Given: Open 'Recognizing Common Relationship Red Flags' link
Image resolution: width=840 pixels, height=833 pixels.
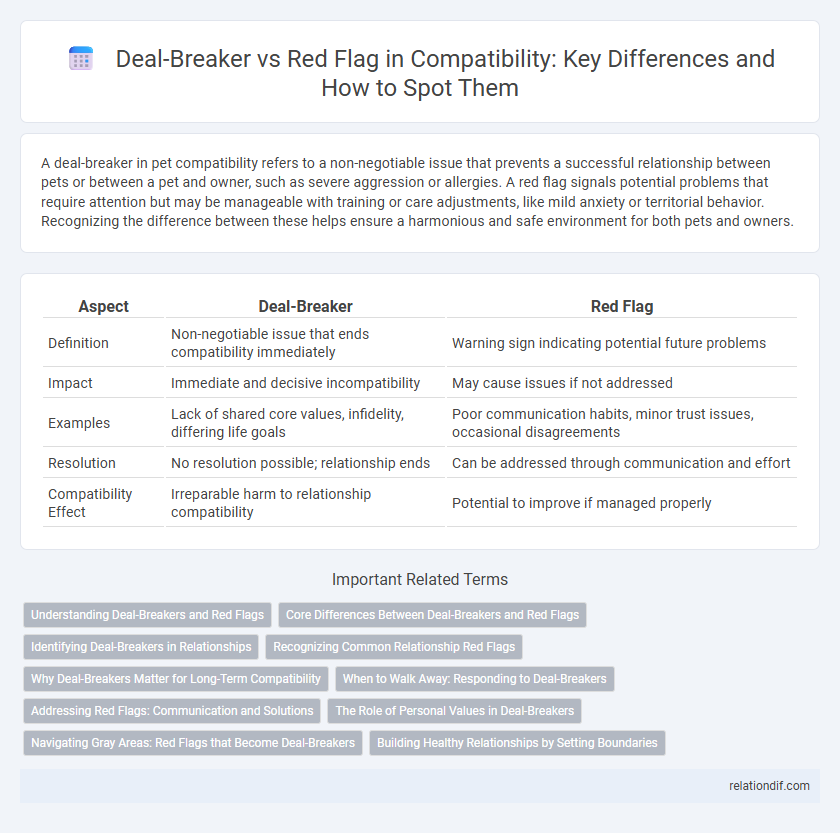Looking at the screenshot, I should coord(394,647).
